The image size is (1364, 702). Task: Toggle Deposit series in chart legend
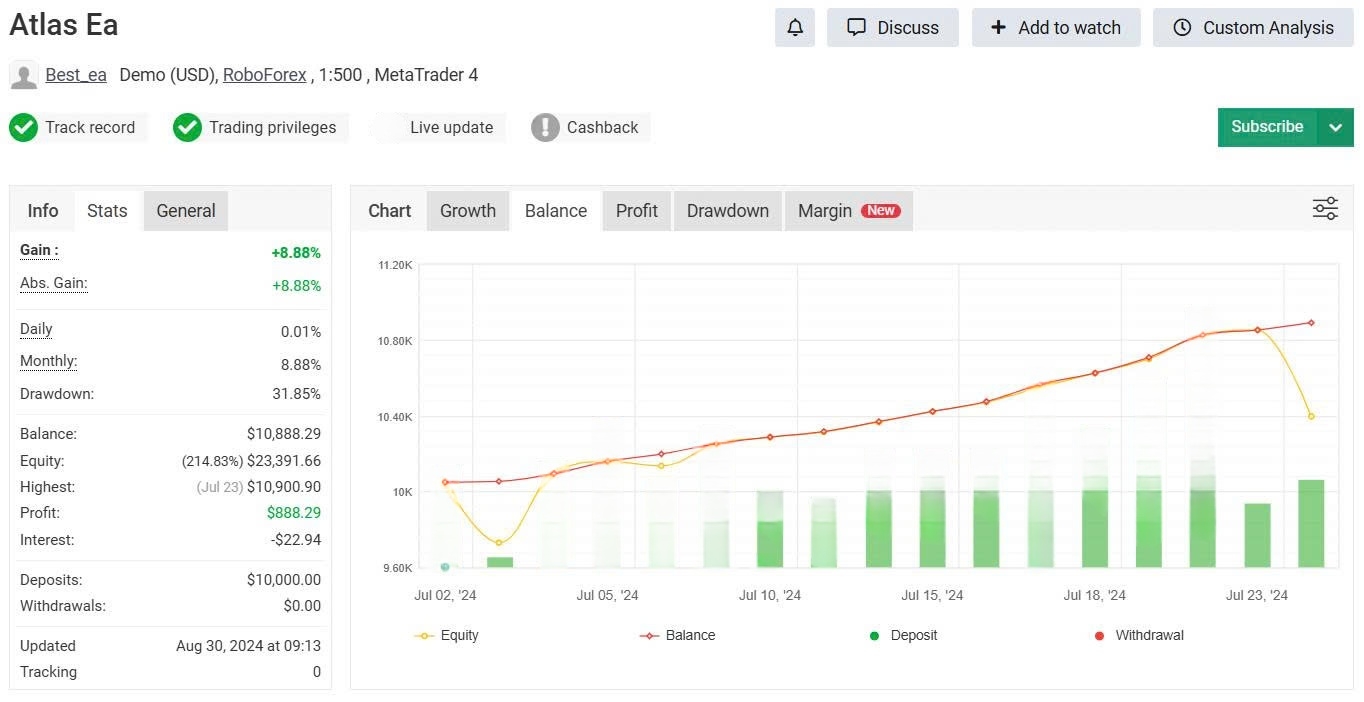coord(903,635)
